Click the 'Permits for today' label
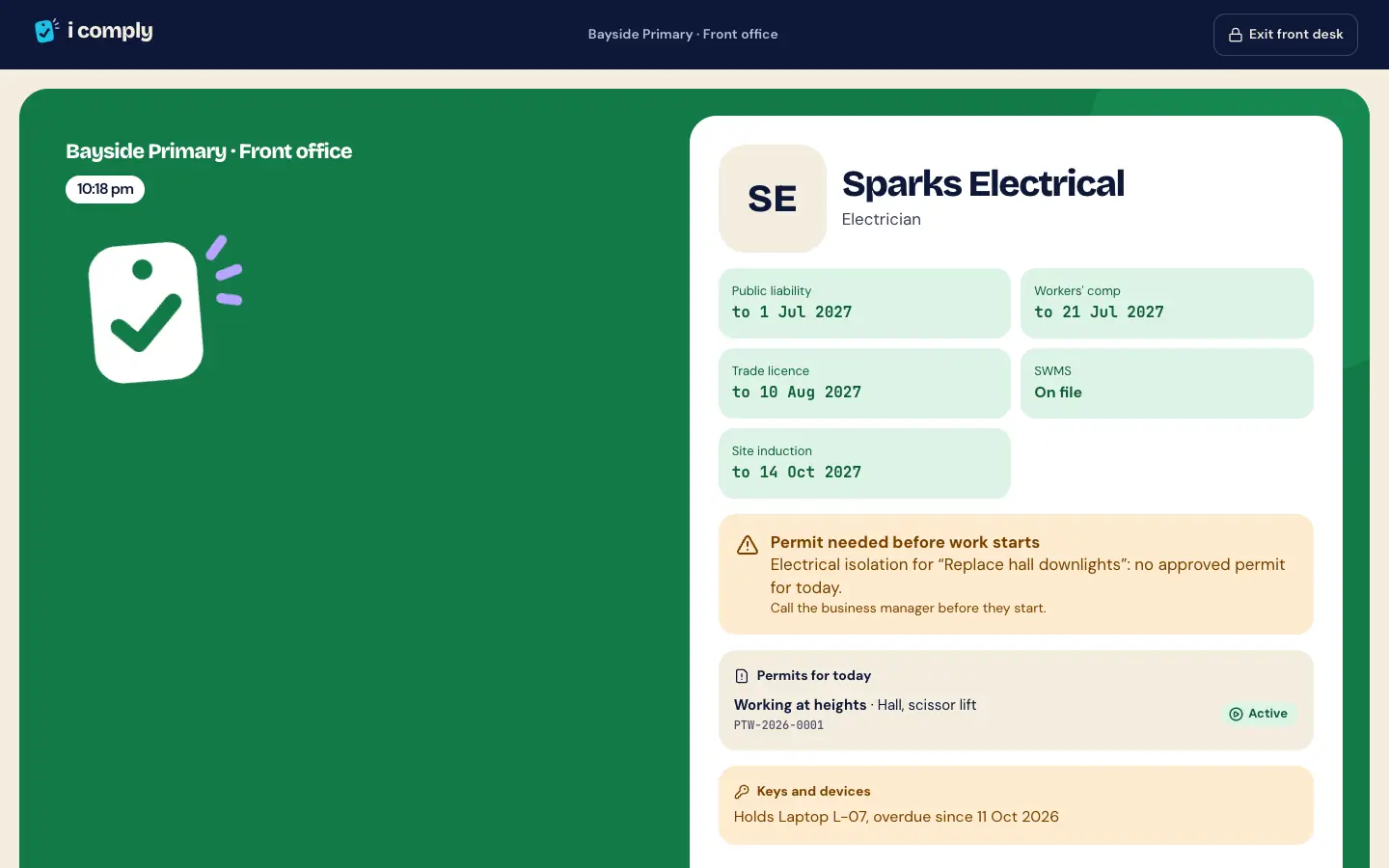This screenshot has width=1389, height=868. (814, 675)
